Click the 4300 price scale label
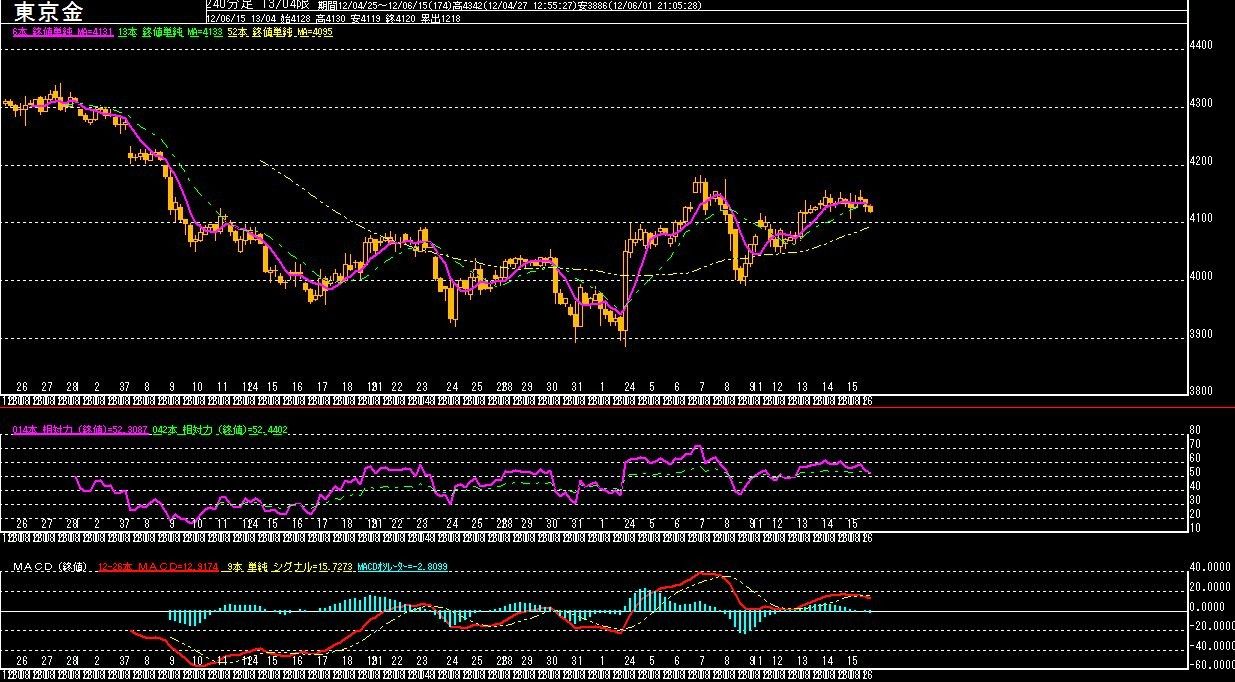This screenshot has width=1235, height=682. 1201,103
